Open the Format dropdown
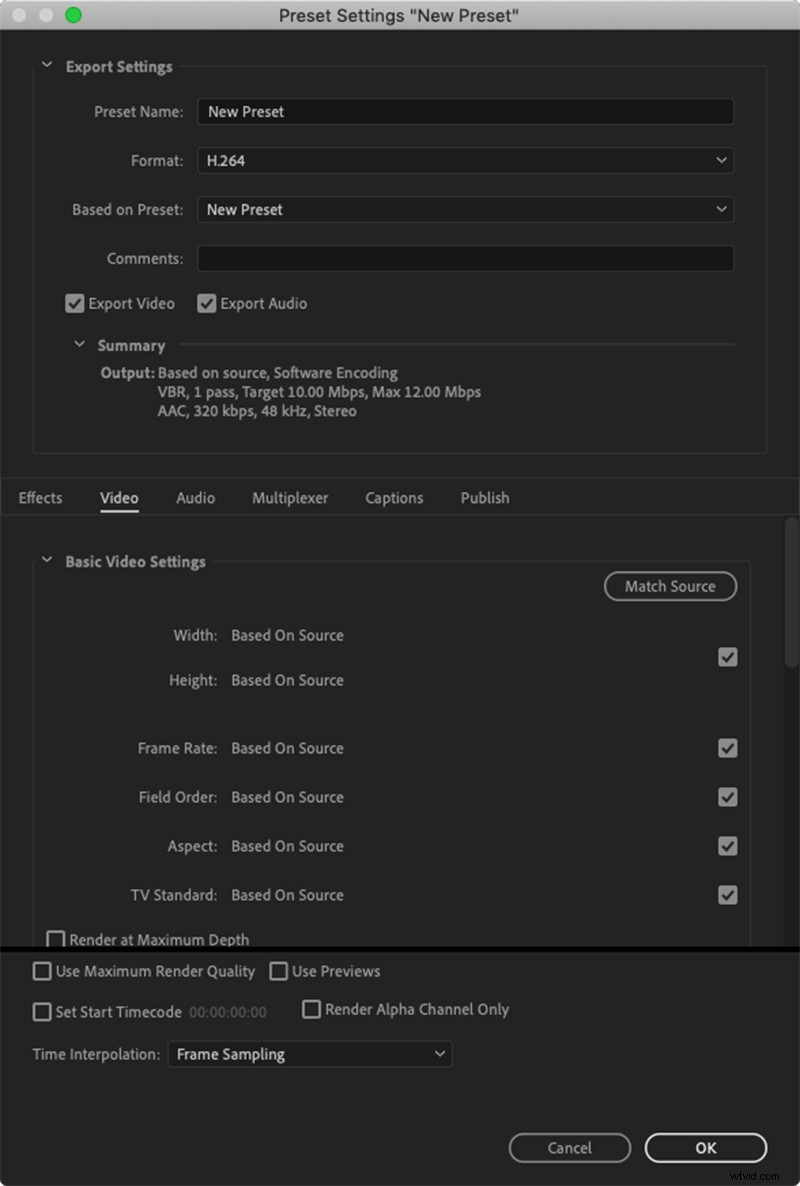 (x=465, y=160)
